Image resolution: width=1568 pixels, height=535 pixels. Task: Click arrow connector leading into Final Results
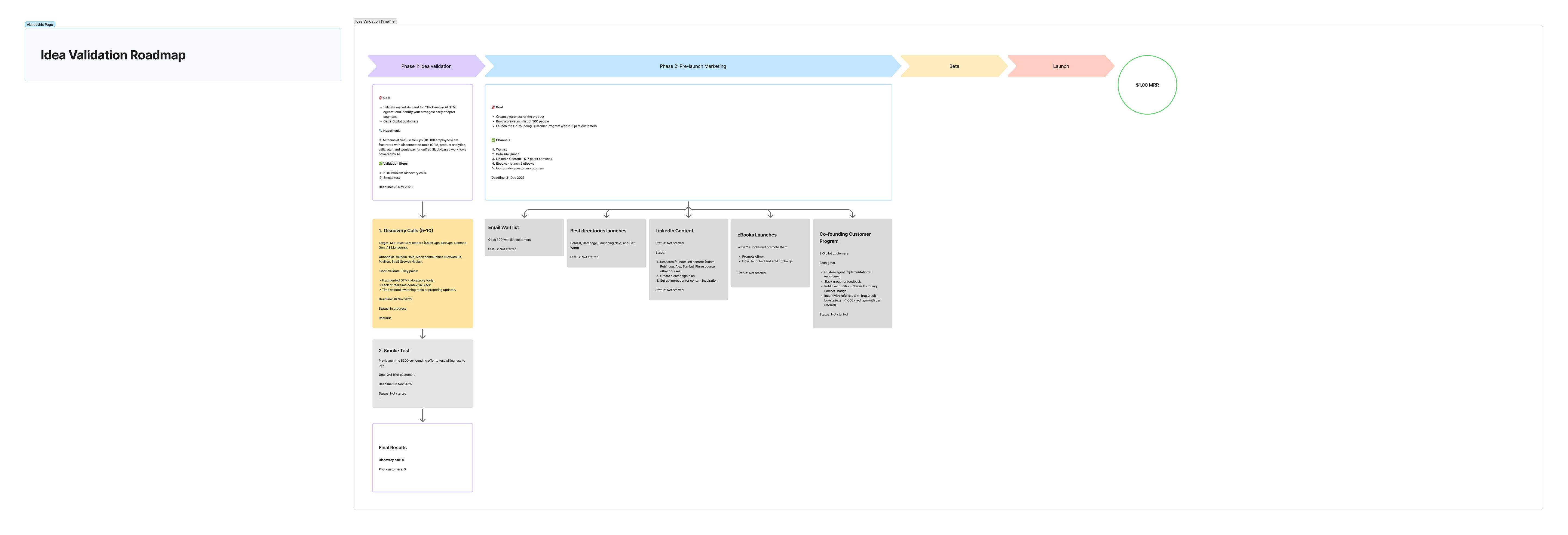tap(422, 416)
